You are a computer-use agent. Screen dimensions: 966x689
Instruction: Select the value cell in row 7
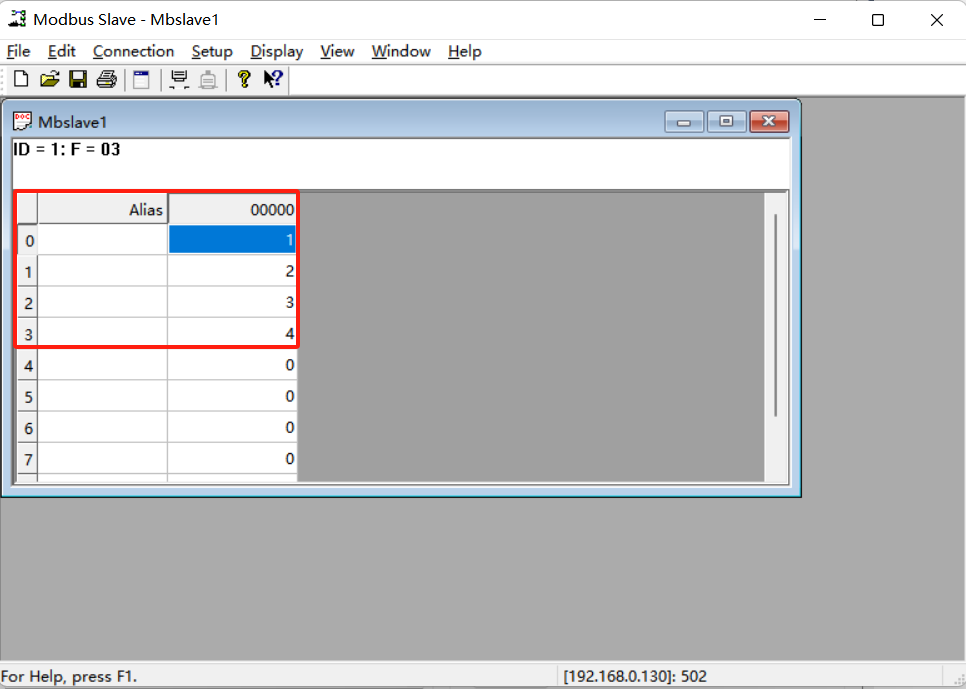click(232, 459)
